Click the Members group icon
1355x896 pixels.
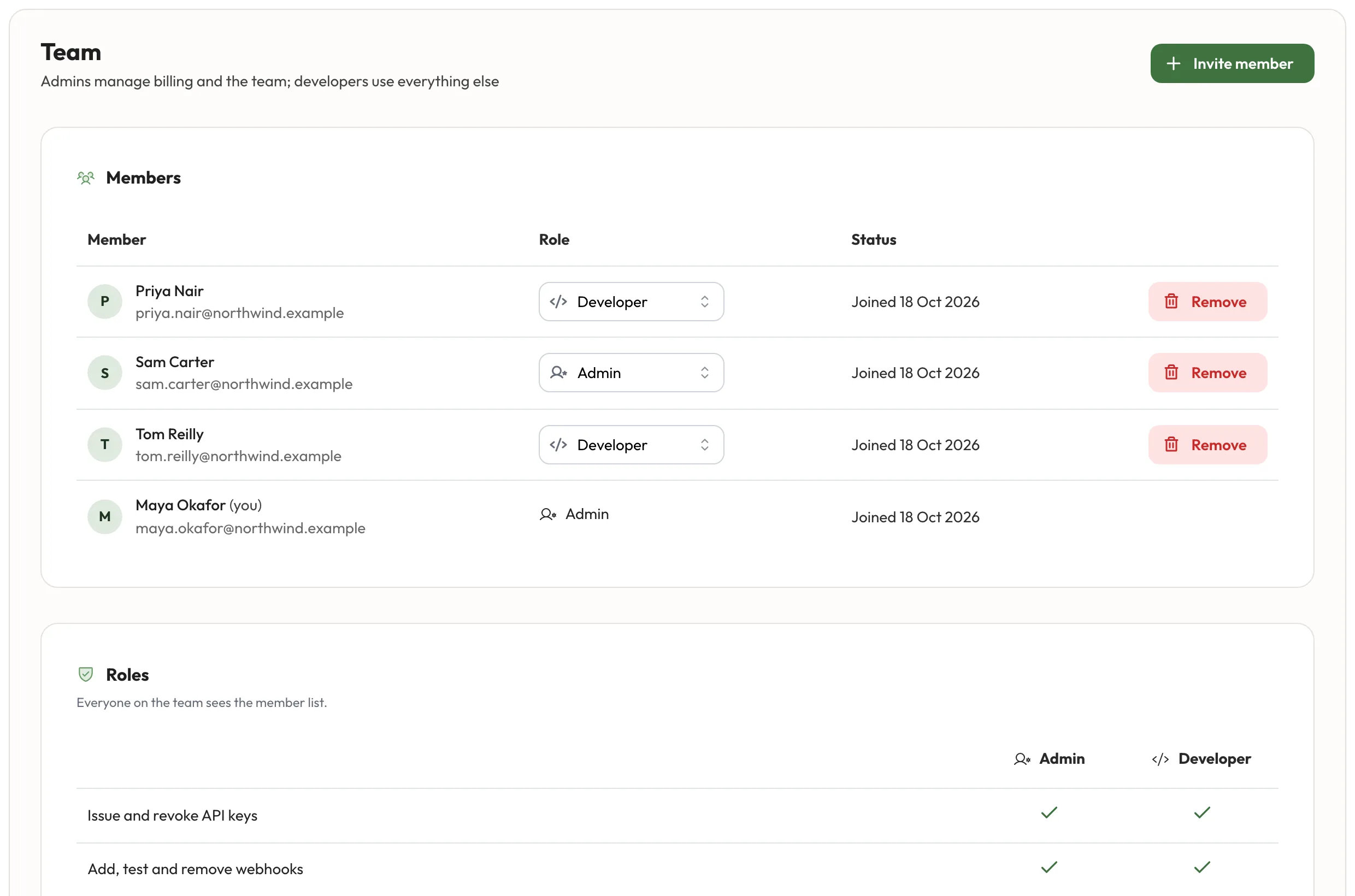coord(86,178)
